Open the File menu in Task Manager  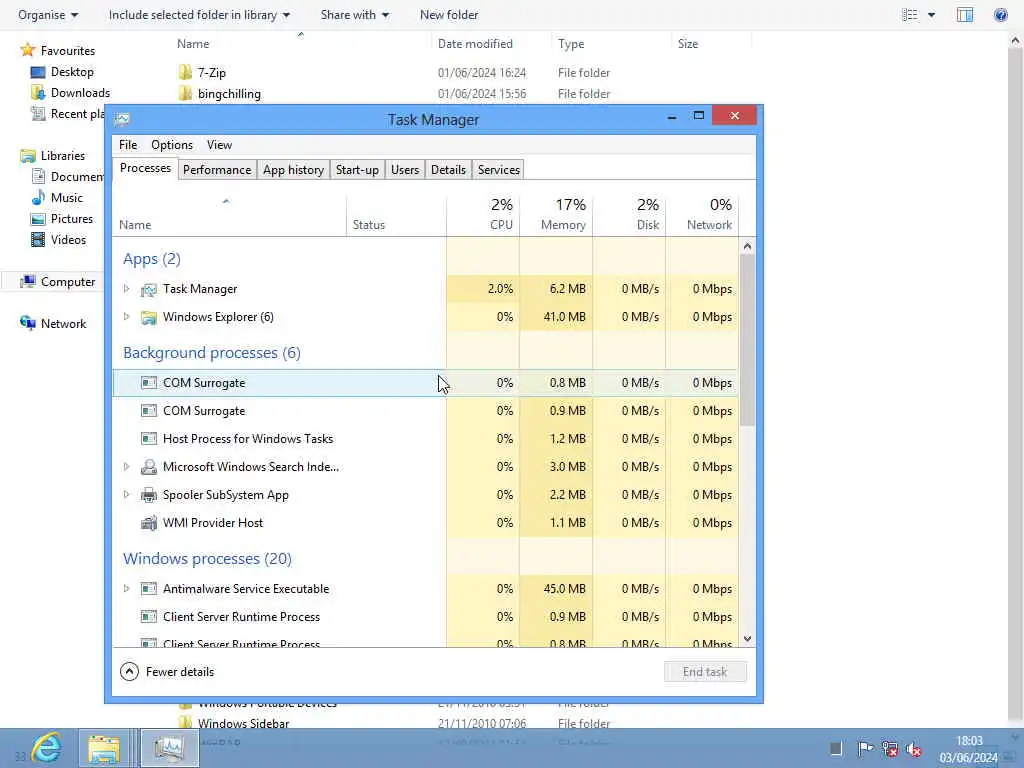pyautogui.click(x=128, y=145)
